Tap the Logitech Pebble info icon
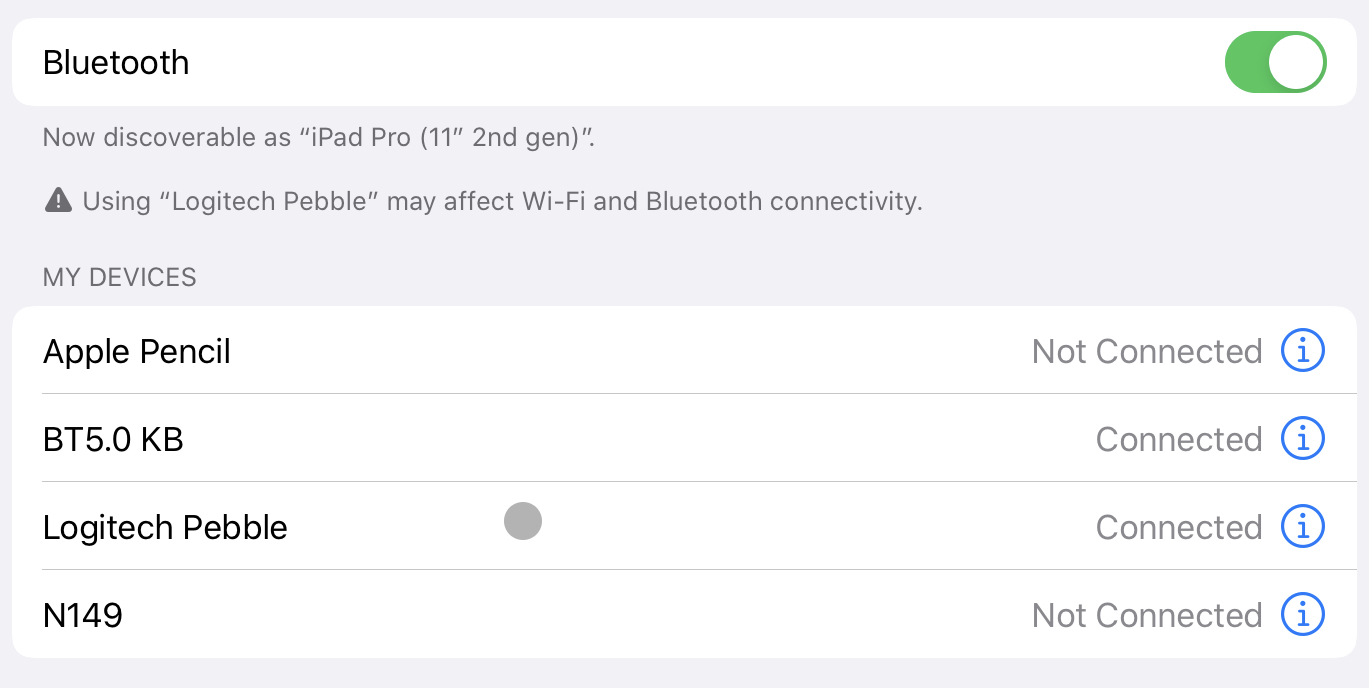 tap(1303, 527)
